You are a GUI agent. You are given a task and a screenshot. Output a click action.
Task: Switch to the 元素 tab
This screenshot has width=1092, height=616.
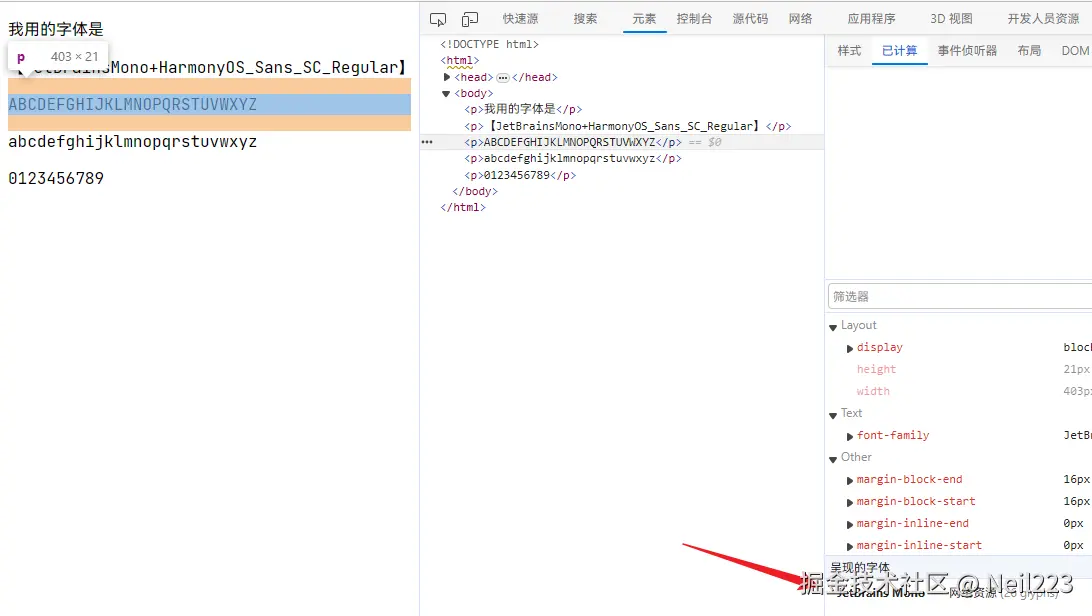pyautogui.click(x=644, y=19)
